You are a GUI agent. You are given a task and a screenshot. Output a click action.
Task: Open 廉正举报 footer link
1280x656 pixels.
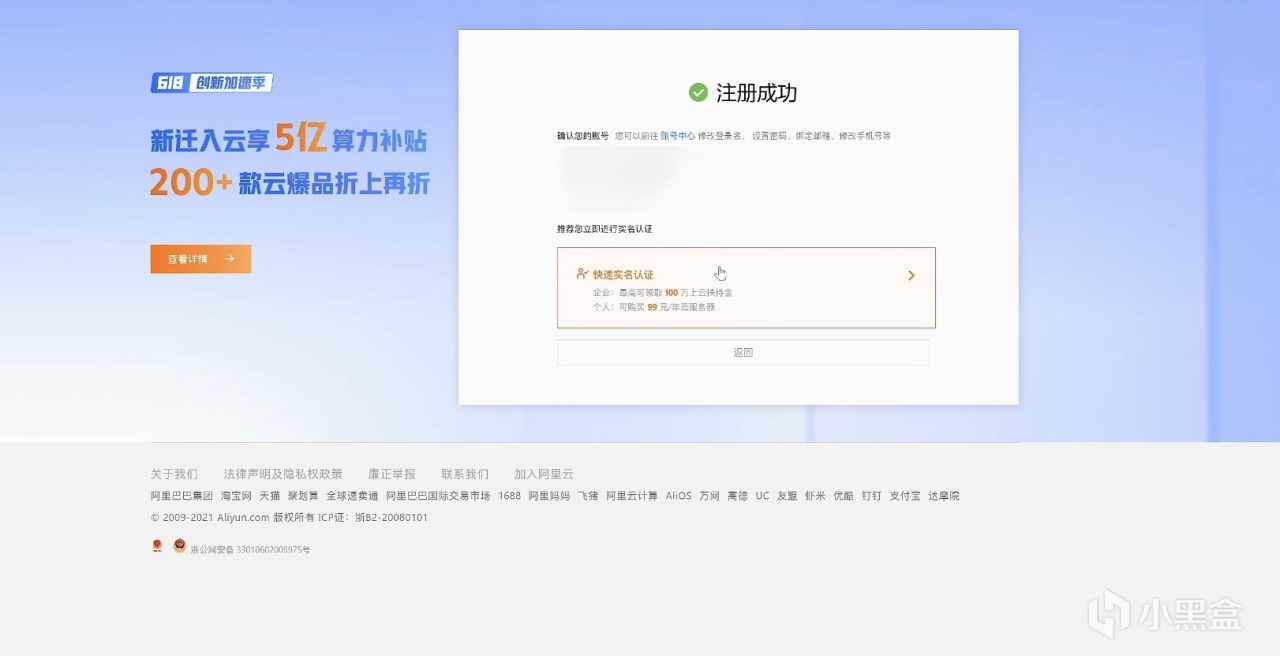point(392,474)
